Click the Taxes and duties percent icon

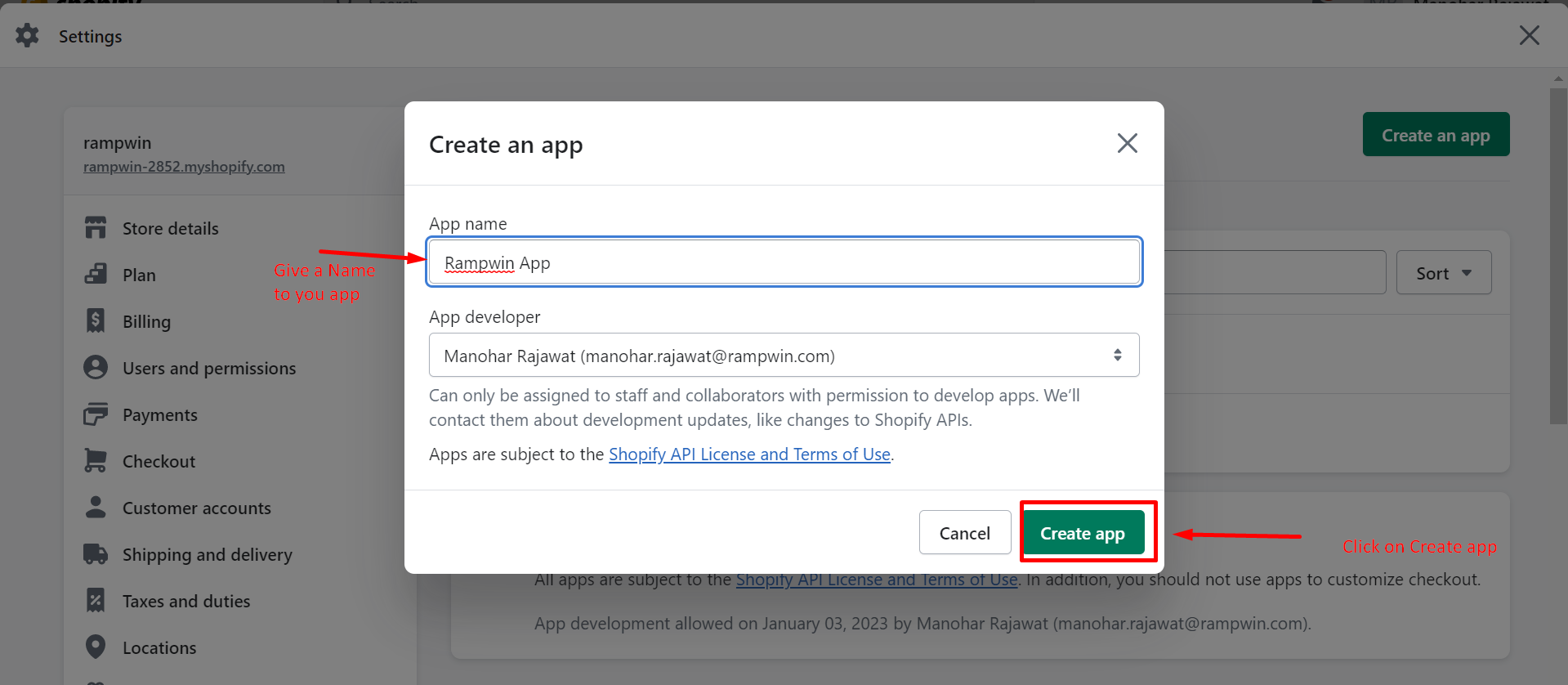click(96, 601)
